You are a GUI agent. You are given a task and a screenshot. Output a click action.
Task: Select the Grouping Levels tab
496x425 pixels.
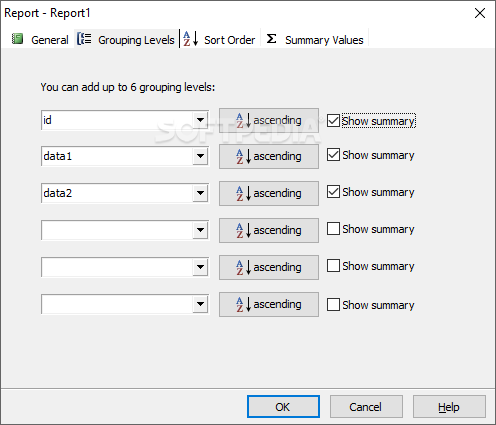click(126, 39)
